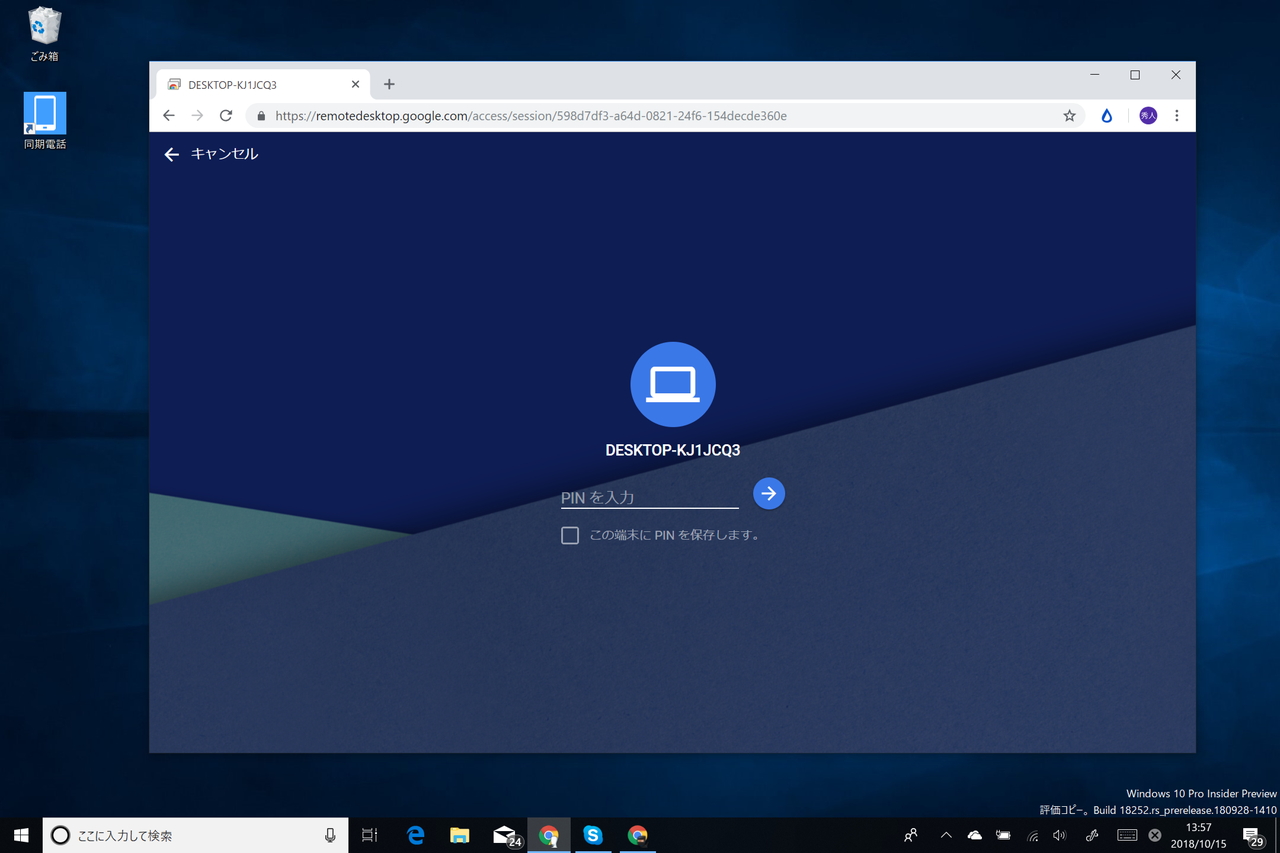
Task: Close the DESKTOP-KJ1JCQ3 tab
Action: (355, 85)
